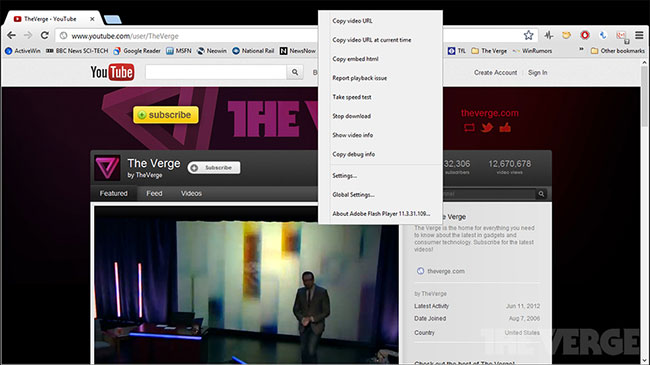Close the TheVerge - YouTube tab
Viewport: 650px width, 365px height.
coord(92,19)
